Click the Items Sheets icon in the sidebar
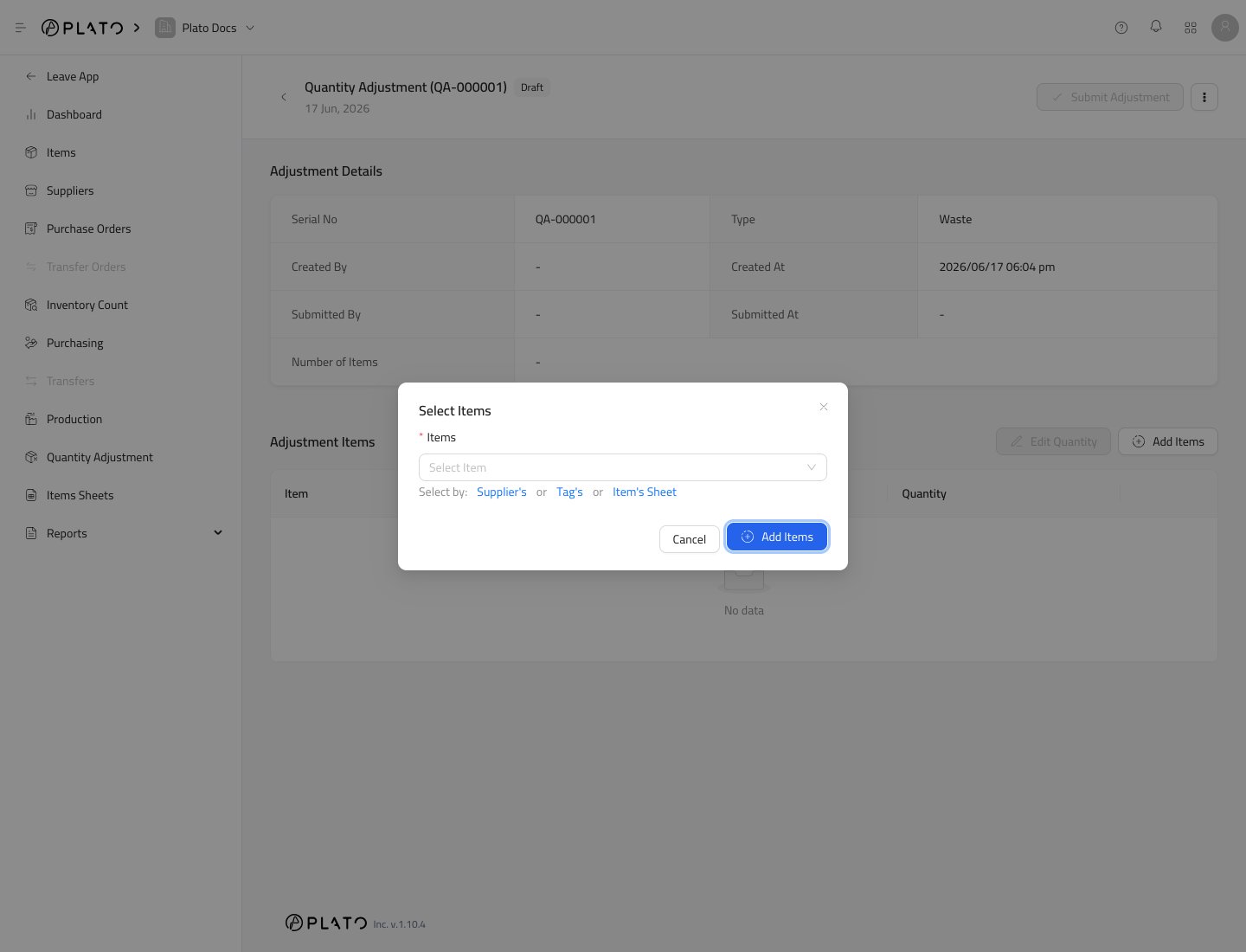Viewport: 1246px width, 952px height. 31,495
